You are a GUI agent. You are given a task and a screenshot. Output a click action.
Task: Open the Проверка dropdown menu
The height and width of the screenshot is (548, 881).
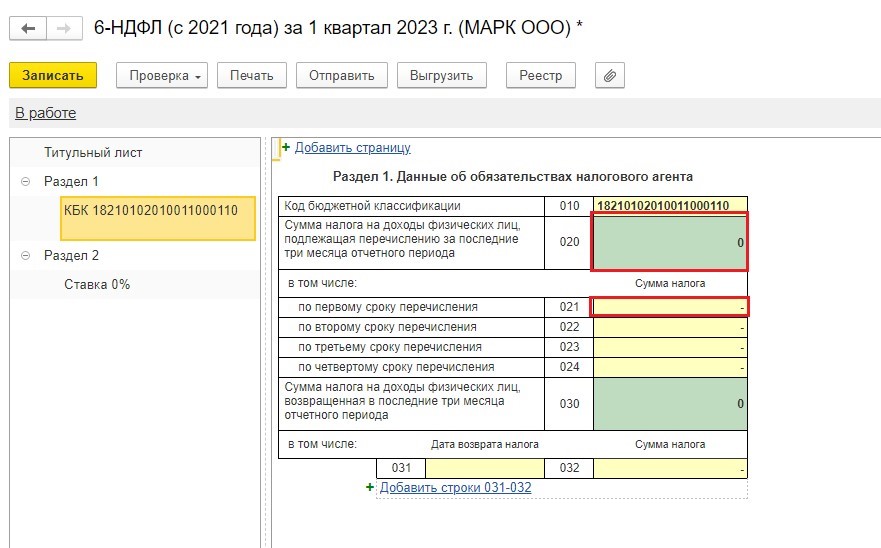[x=161, y=75]
